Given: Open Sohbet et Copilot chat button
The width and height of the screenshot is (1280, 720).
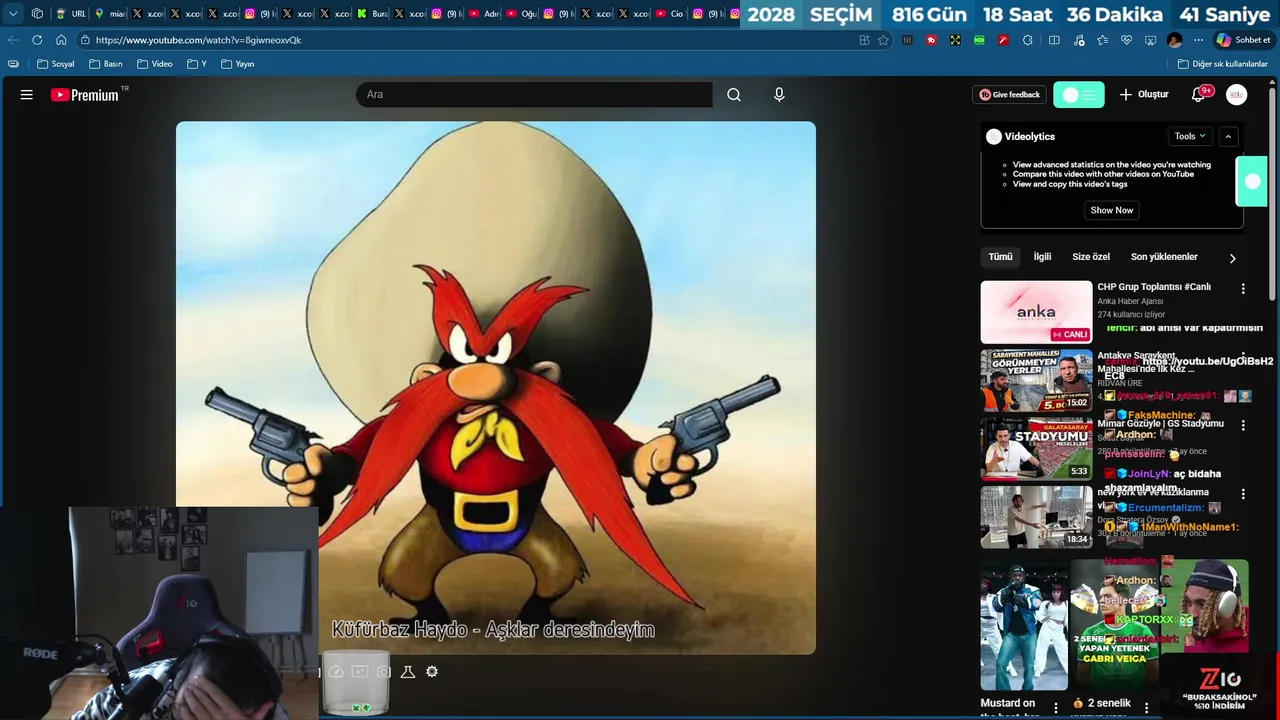Looking at the screenshot, I should 1243,40.
